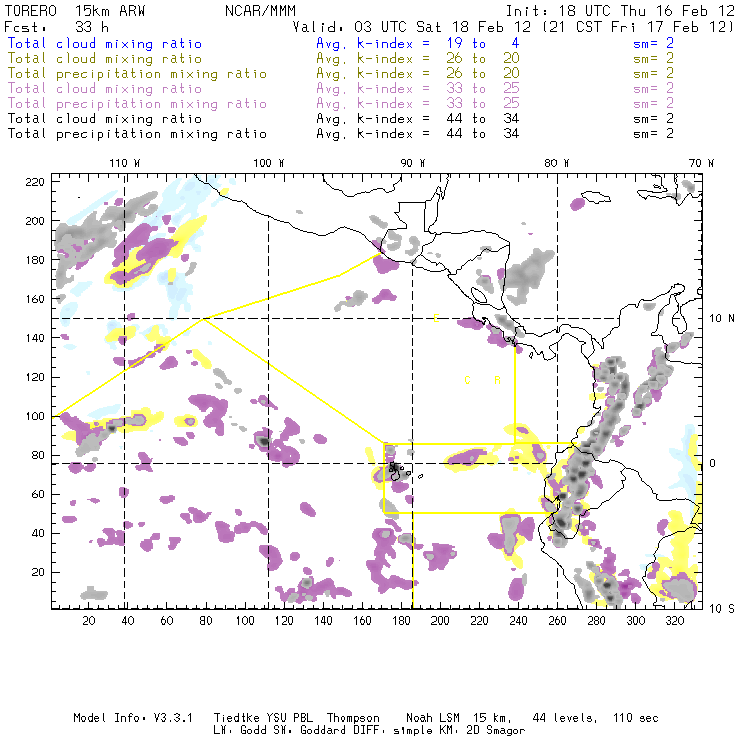This screenshot has height=740, width=740.
Task: Click the 'Model Info: V3.3.1' footer text
Action: pos(133,718)
